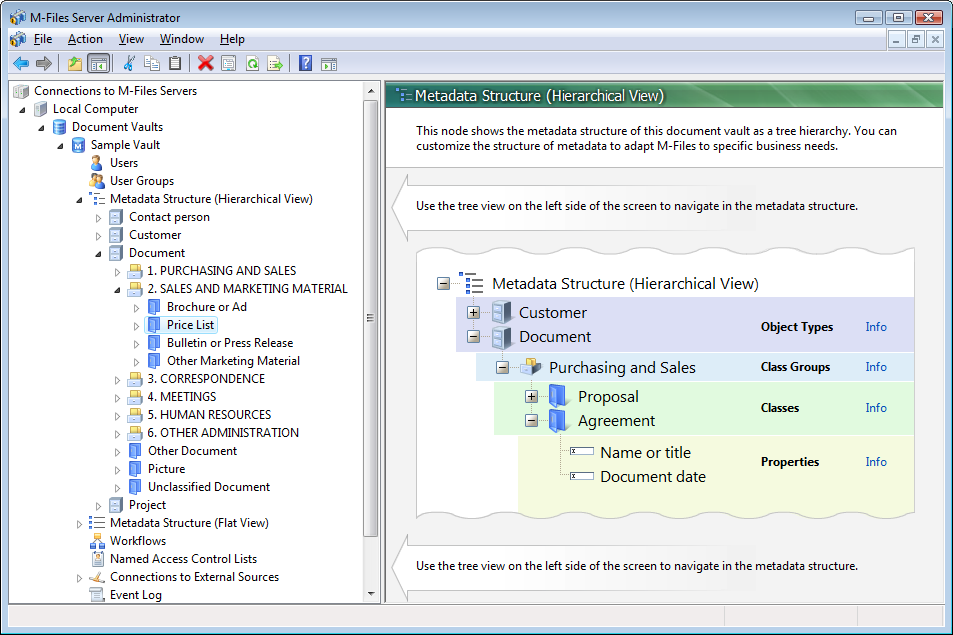The image size is (953, 635).
Task: Click the Paste clipboard icon
Action: (175, 63)
